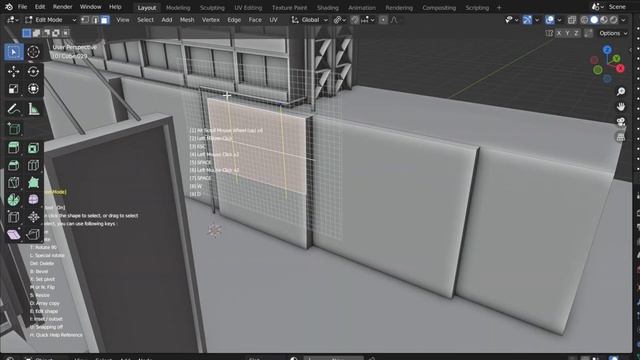
Task: Select the Extrude Region tool
Action: pos(14,148)
